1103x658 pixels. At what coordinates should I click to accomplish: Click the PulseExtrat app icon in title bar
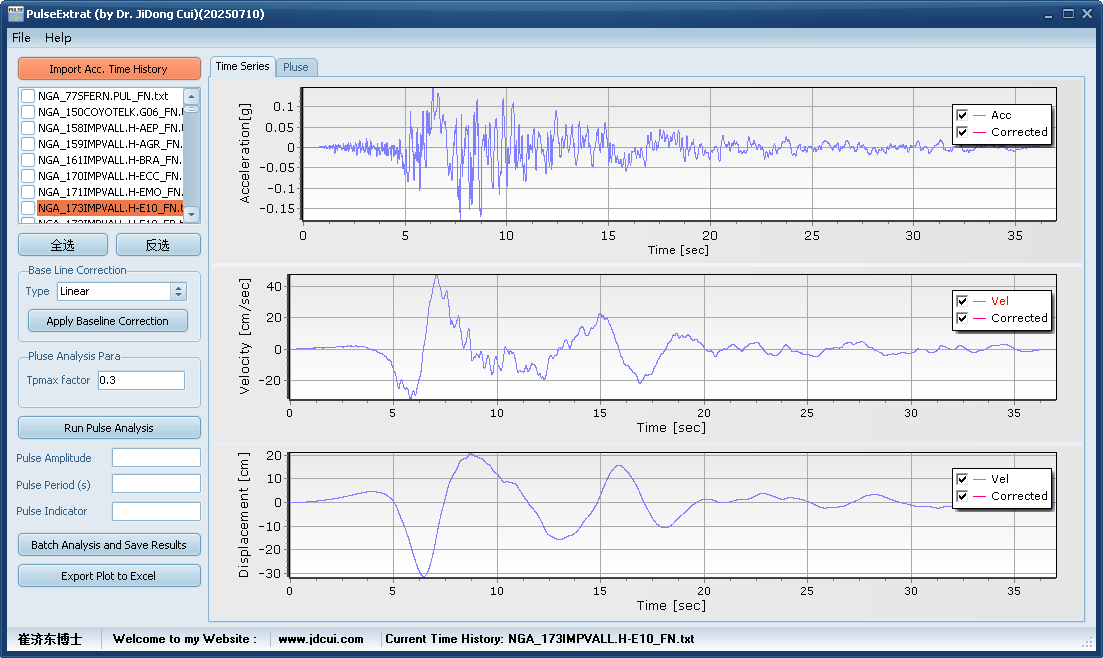point(13,14)
